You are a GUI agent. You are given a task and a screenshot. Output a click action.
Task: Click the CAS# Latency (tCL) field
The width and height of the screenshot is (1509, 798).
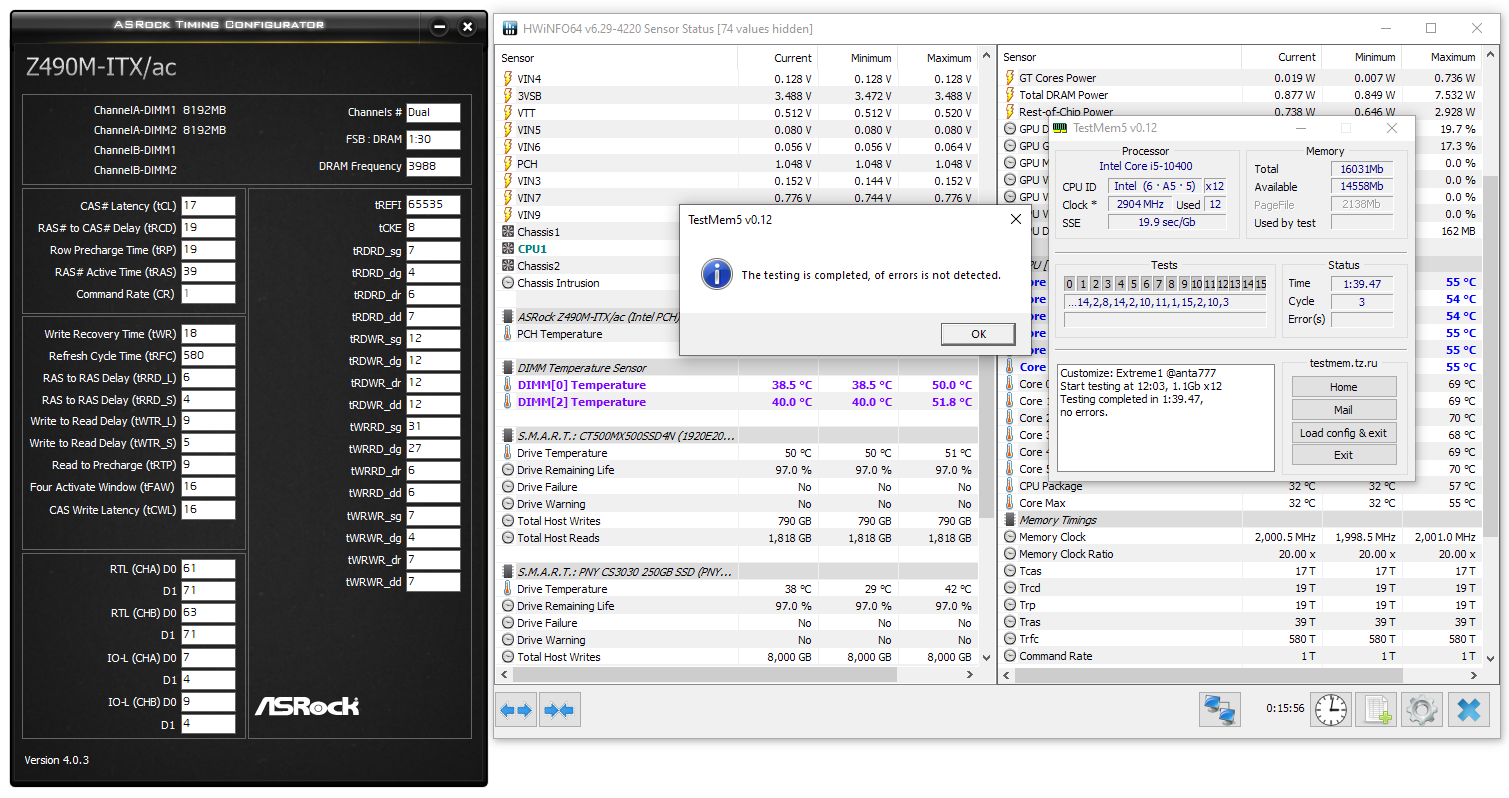click(x=208, y=206)
